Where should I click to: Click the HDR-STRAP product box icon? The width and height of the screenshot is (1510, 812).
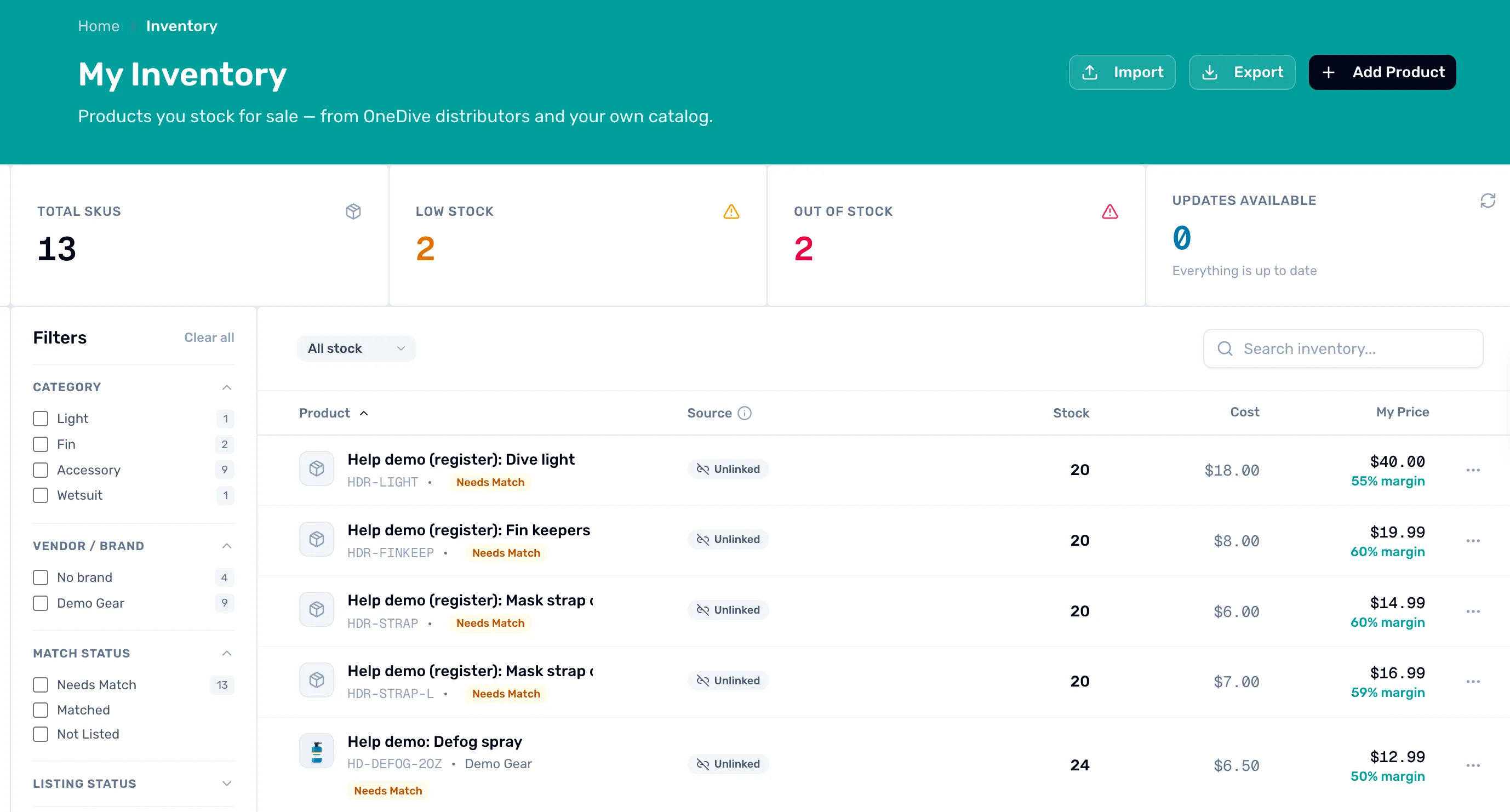click(317, 610)
